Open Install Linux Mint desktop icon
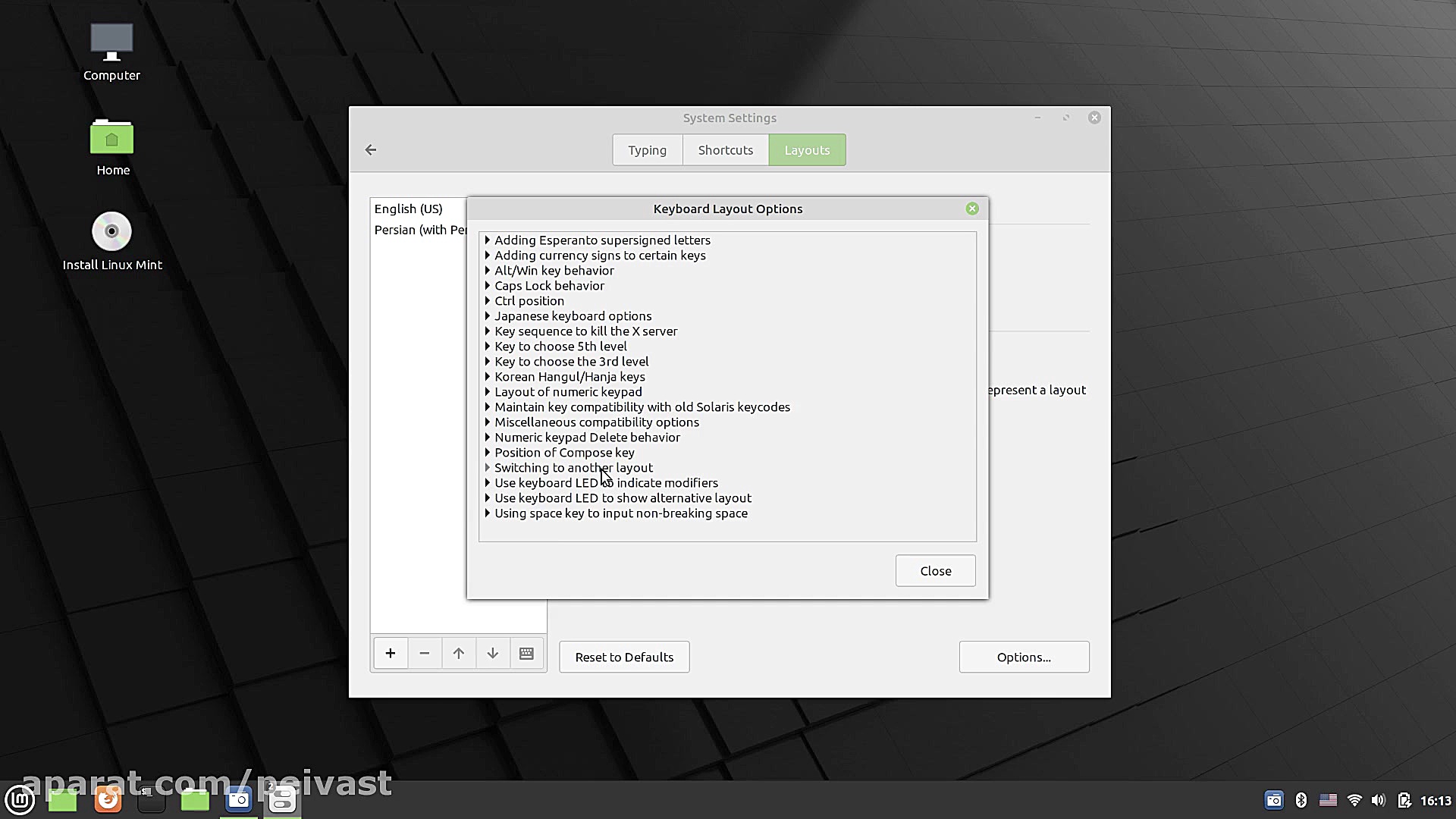 click(111, 232)
